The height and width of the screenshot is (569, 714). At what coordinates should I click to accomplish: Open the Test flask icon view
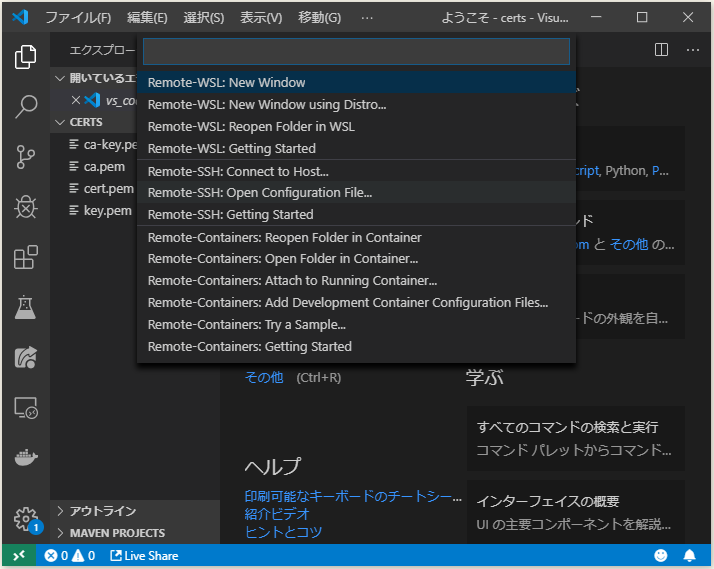point(26,307)
